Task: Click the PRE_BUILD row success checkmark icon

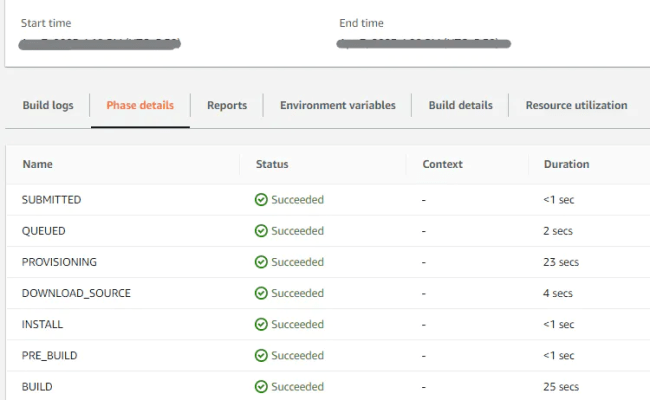Action: click(261, 355)
